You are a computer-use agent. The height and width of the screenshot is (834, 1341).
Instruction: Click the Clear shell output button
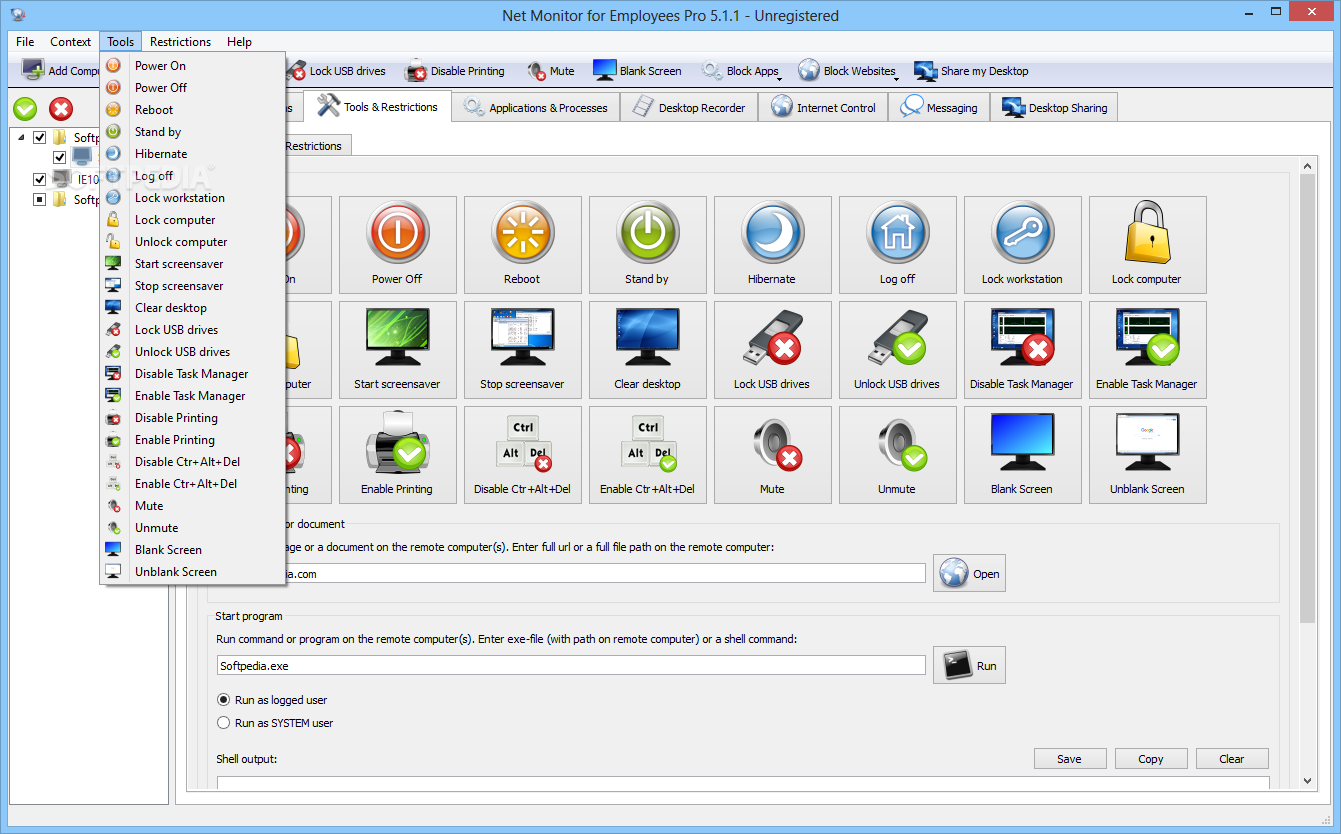pyautogui.click(x=1232, y=759)
